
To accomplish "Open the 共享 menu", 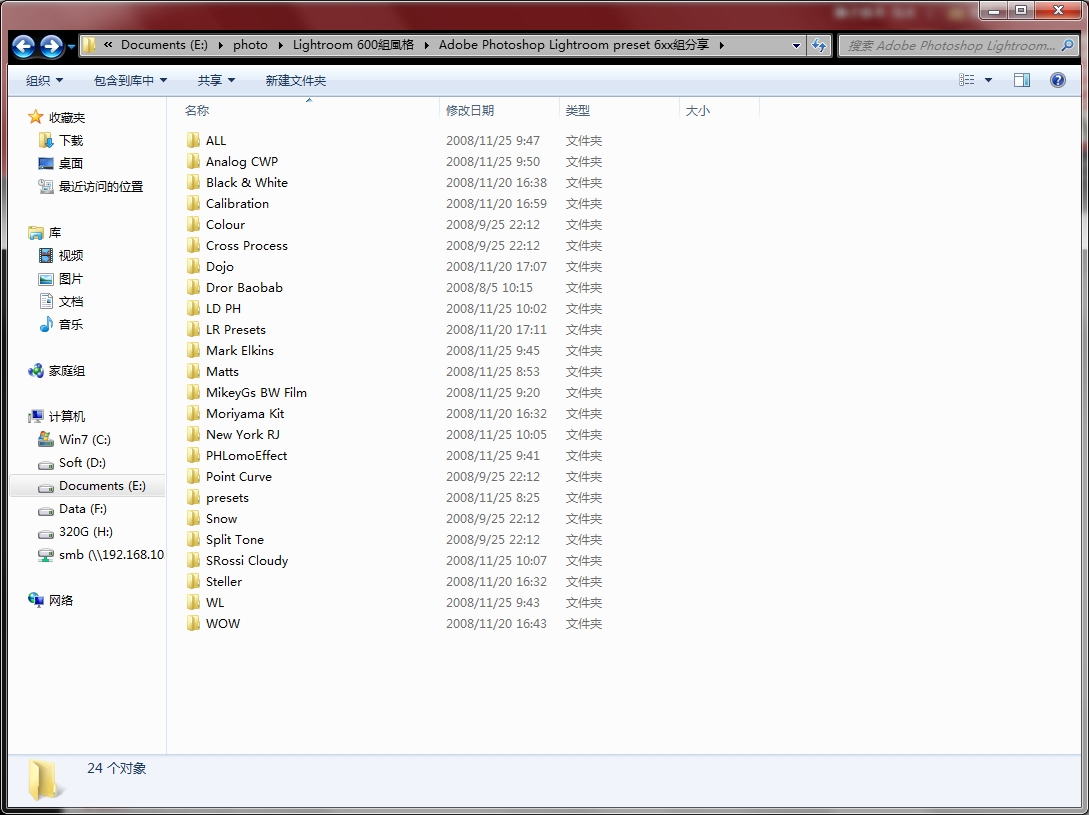I will coord(216,81).
